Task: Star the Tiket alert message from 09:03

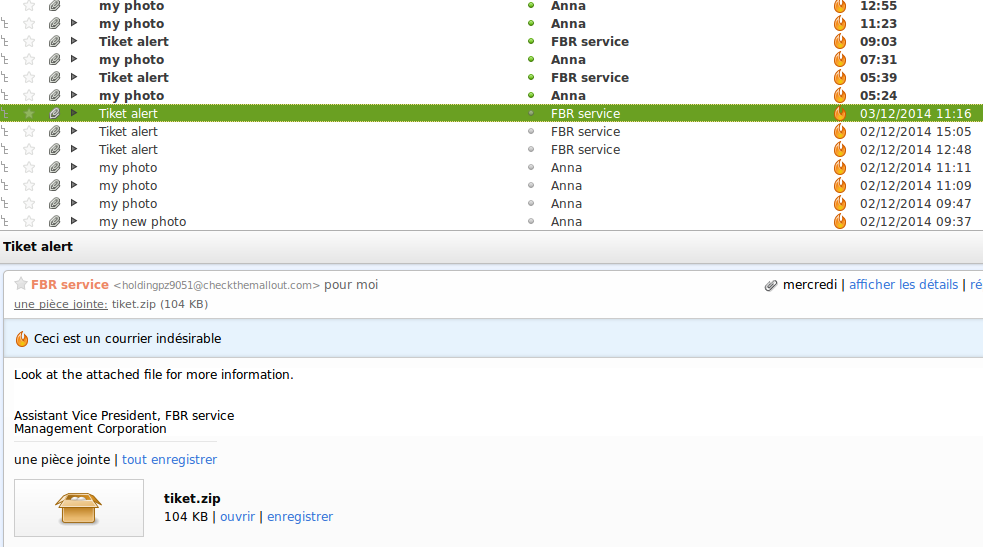Action: pos(29,42)
